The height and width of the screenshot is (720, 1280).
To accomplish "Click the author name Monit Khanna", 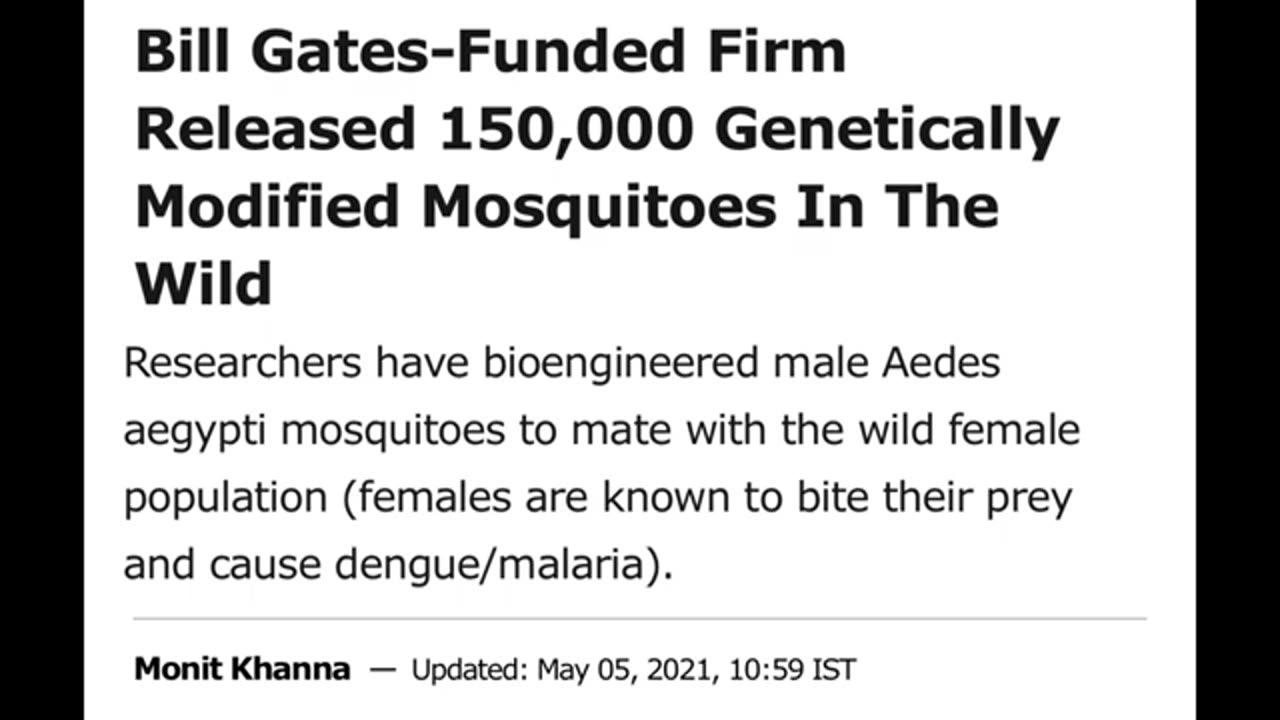I will (242, 669).
